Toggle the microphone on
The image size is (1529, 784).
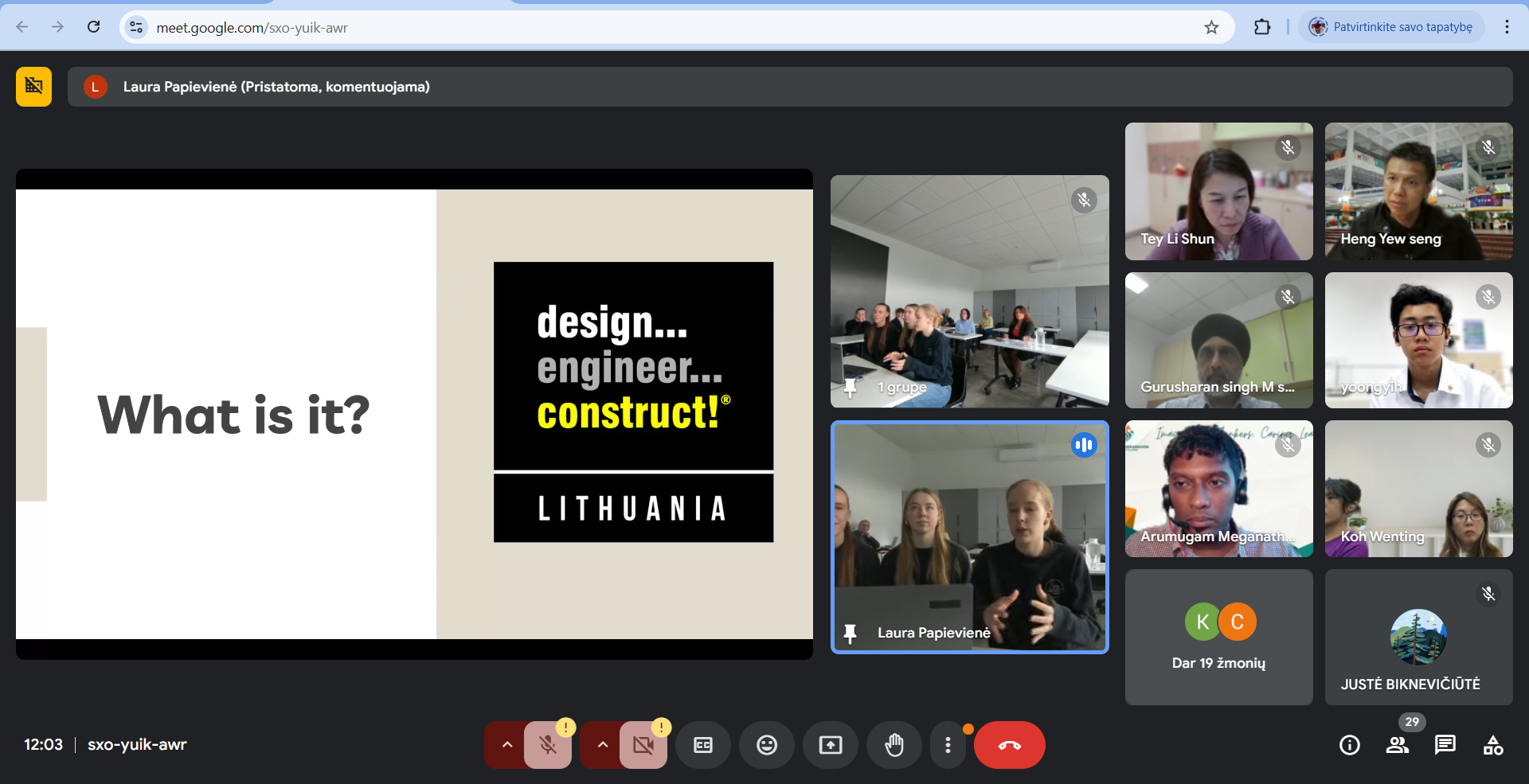pyautogui.click(x=548, y=745)
